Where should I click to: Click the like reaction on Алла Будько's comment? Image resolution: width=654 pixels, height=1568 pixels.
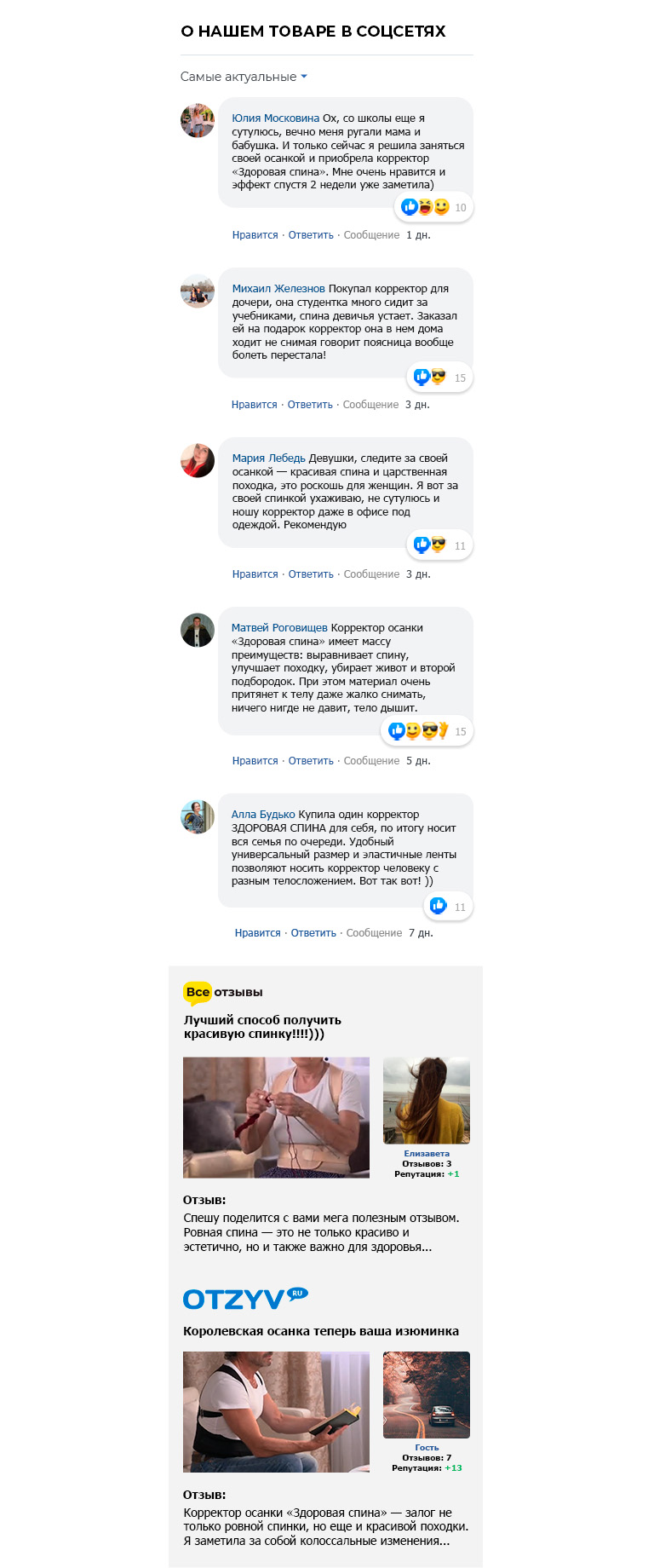click(x=439, y=906)
